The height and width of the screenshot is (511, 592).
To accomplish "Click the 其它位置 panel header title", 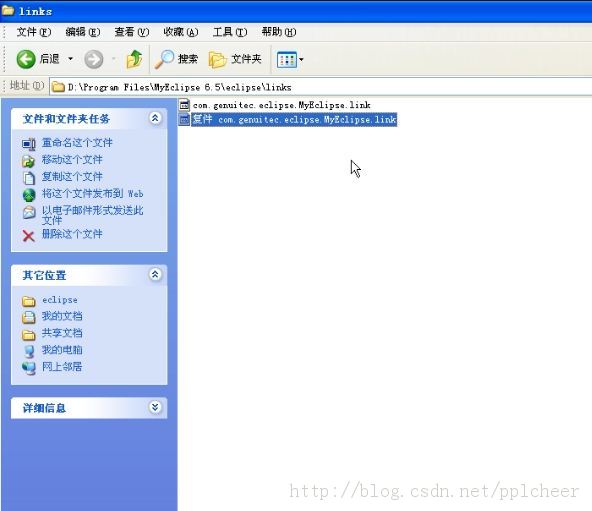I will tap(45, 275).
